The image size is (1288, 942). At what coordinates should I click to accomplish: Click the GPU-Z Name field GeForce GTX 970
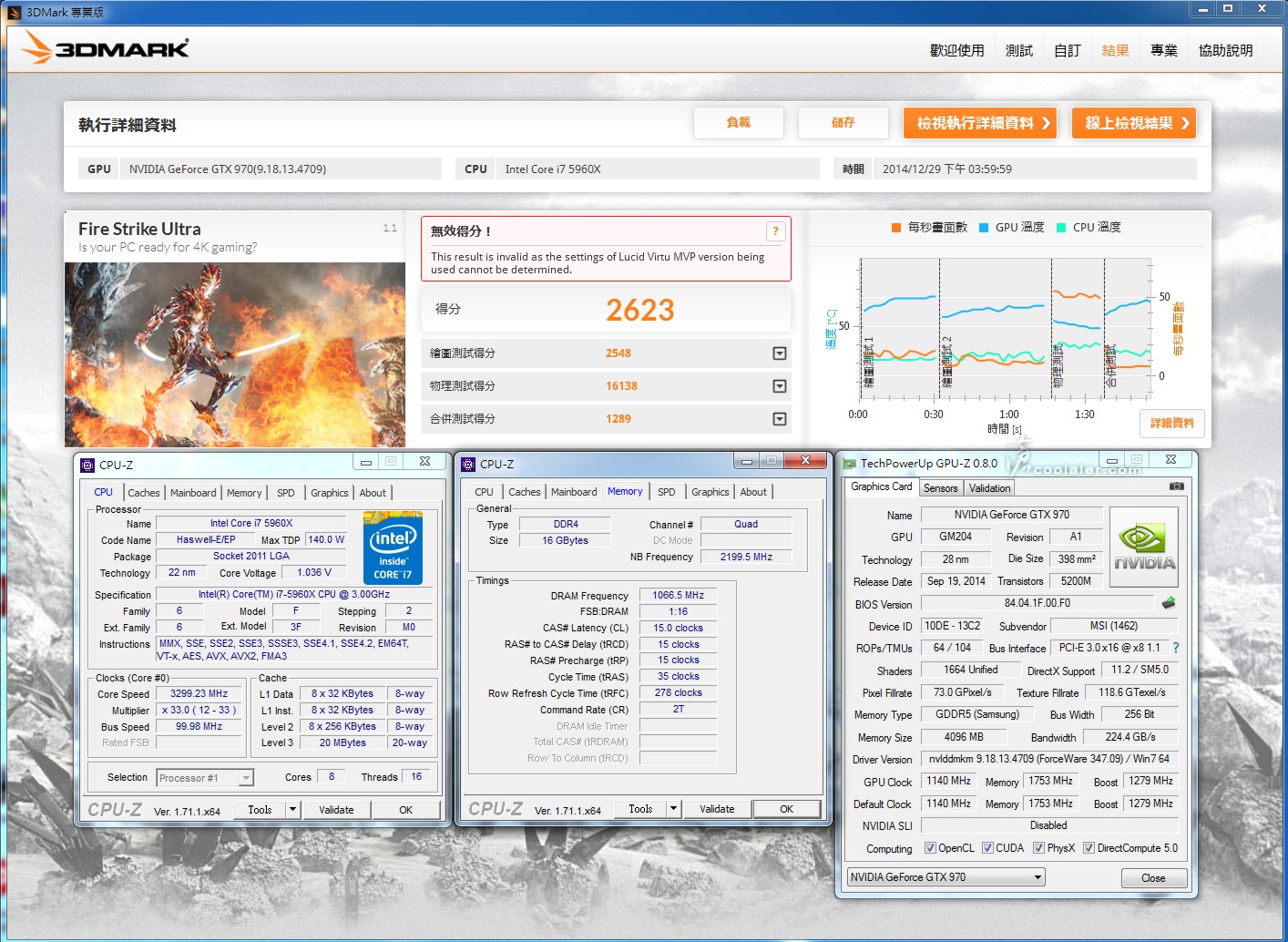pos(1012,515)
